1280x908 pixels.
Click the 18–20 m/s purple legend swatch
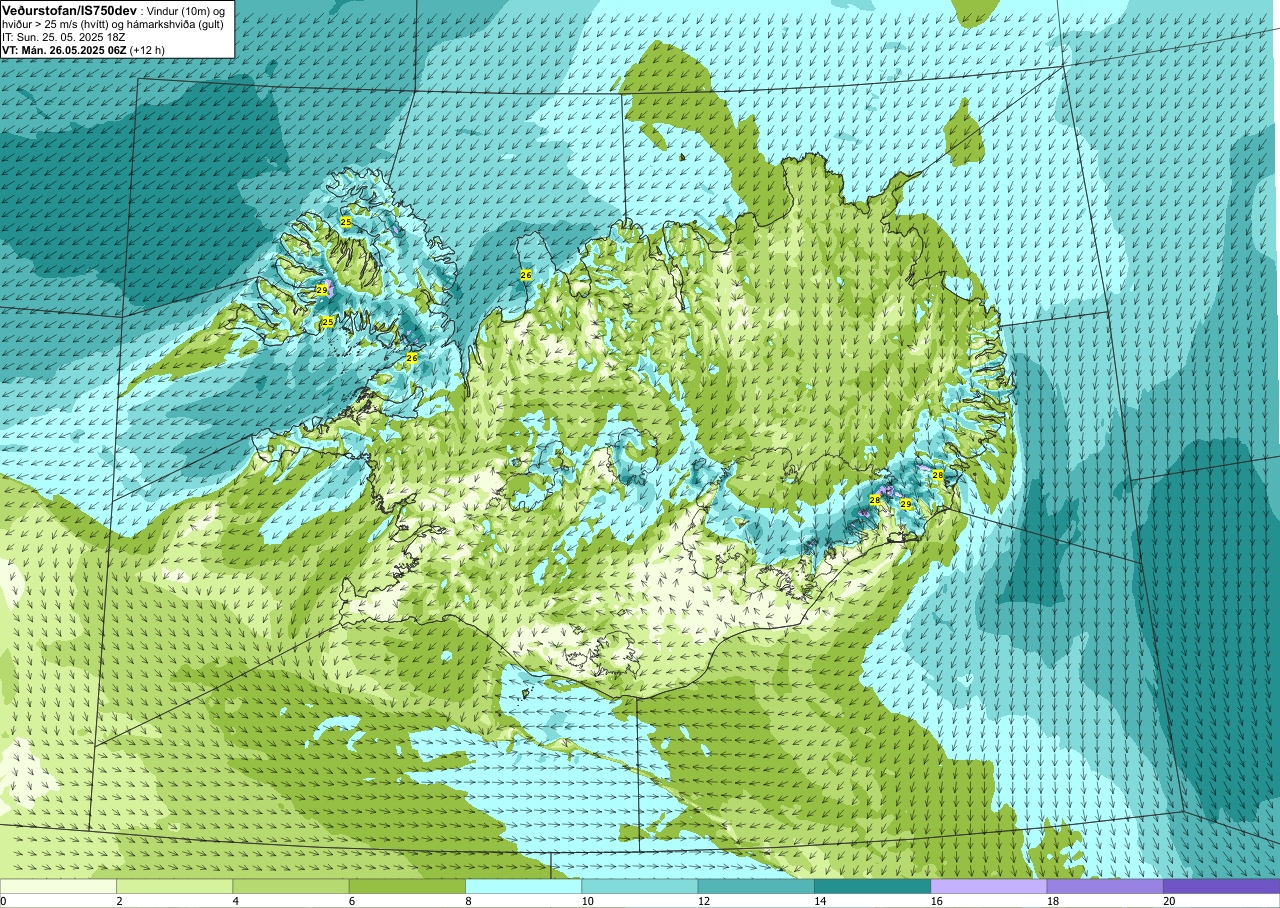pos(1105,886)
